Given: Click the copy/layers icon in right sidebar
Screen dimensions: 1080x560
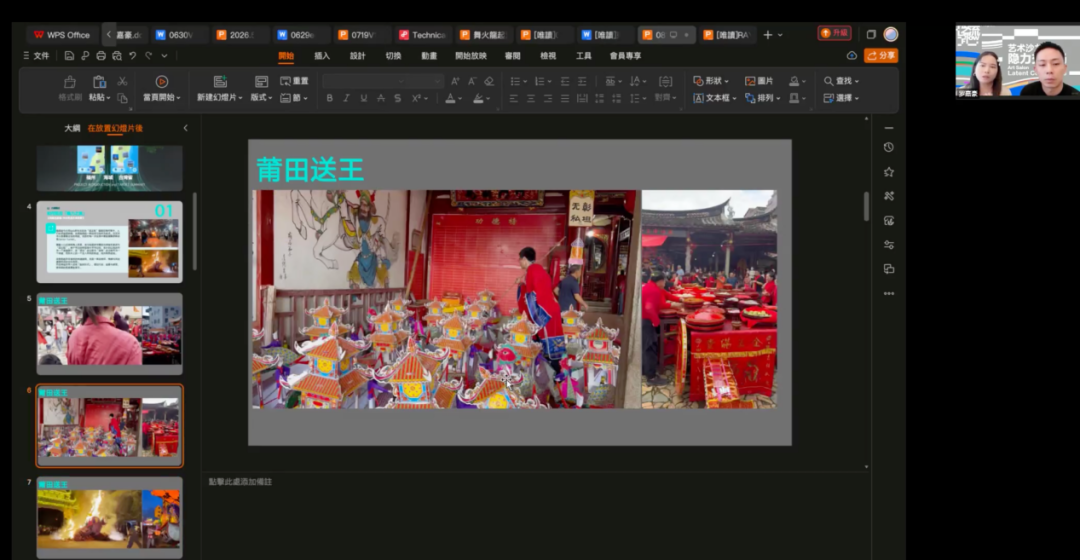Looking at the screenshot, I should pyautogui.click(x=889, y=269).
